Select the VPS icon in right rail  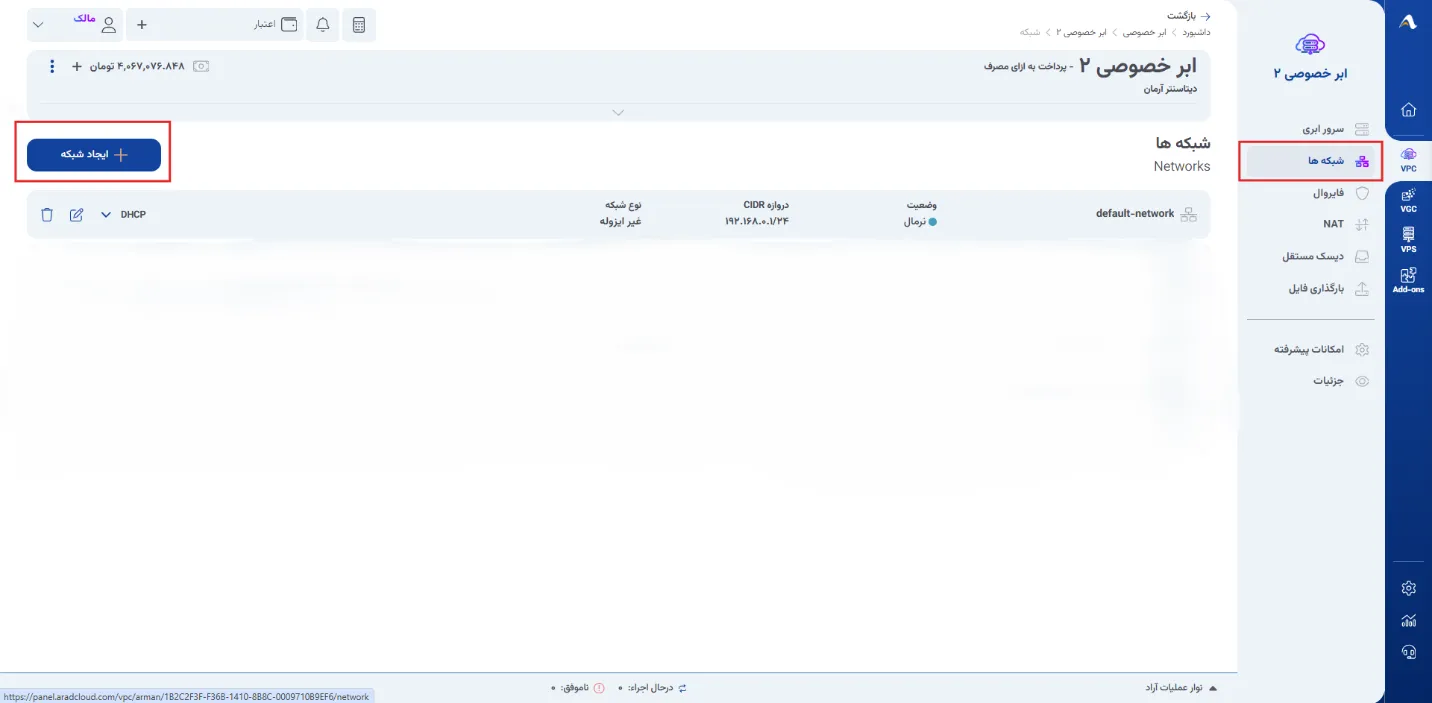click(x=1408, y=239)
